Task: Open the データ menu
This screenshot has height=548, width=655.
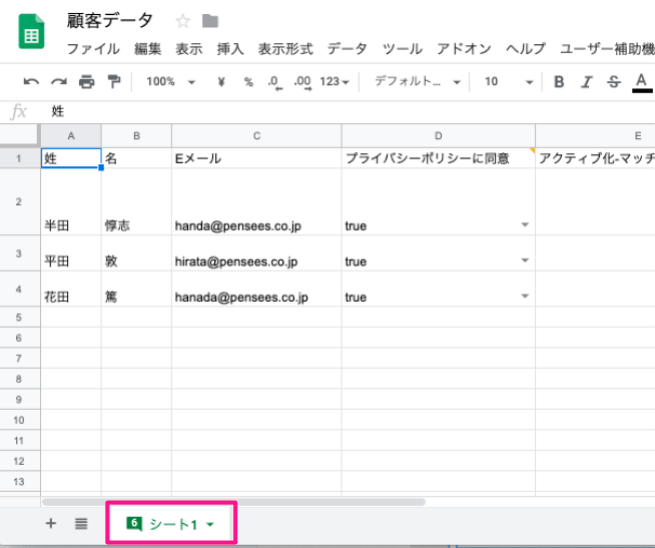Action: pos(347,49)
